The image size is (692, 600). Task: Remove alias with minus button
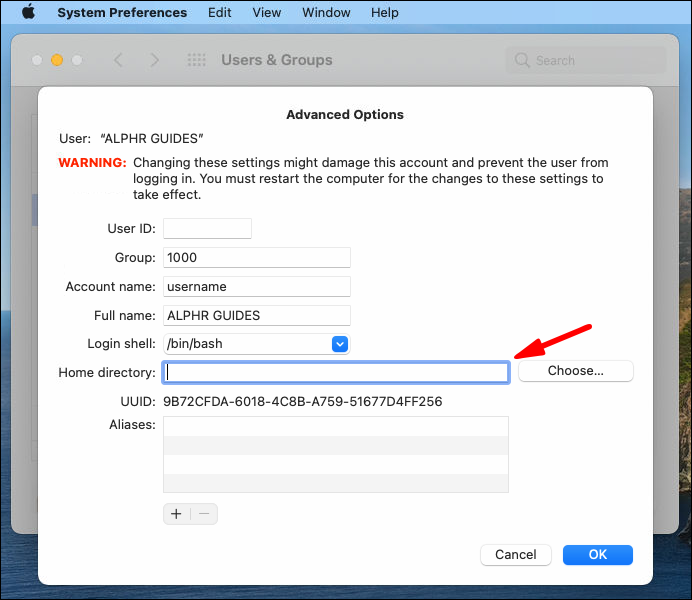(204, 514)
